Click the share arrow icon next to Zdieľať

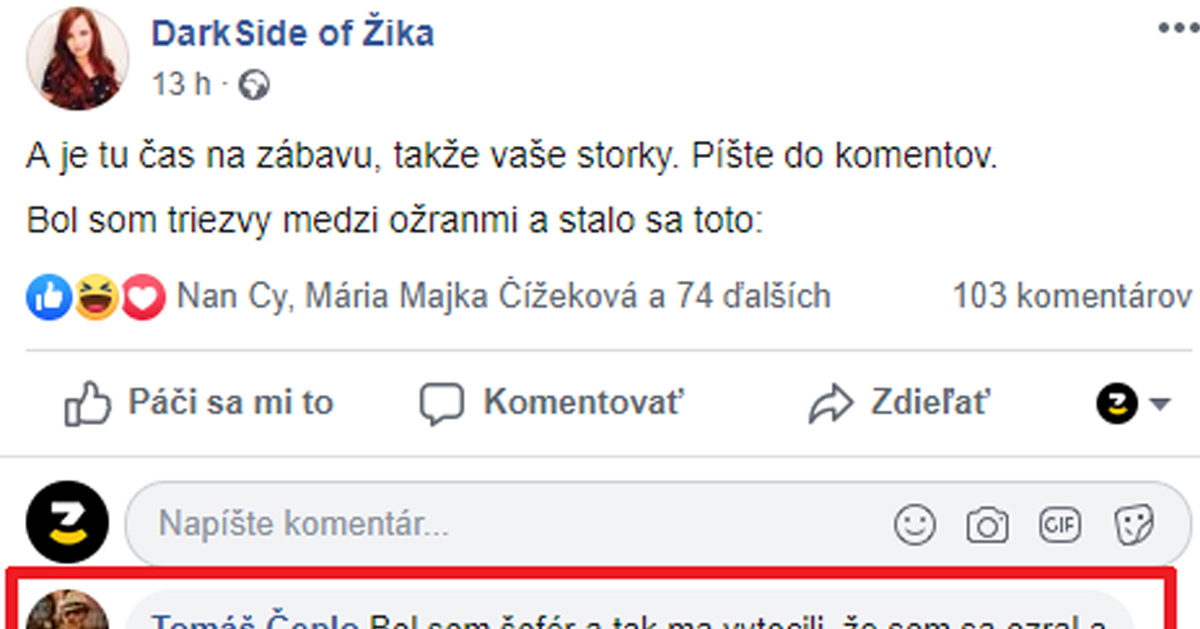tap(830, 402)
